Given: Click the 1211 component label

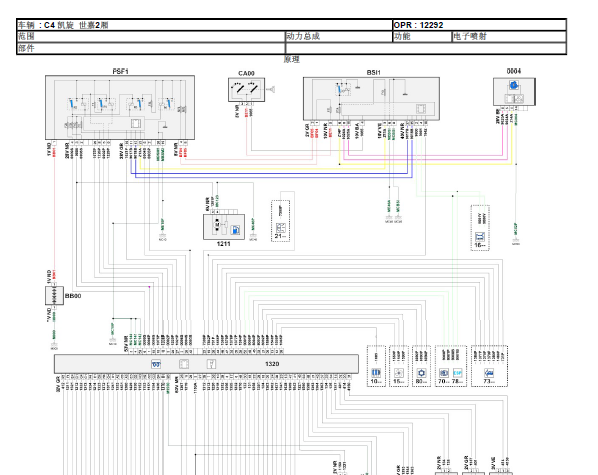Looking at the screenshot, I should point(223,244).
